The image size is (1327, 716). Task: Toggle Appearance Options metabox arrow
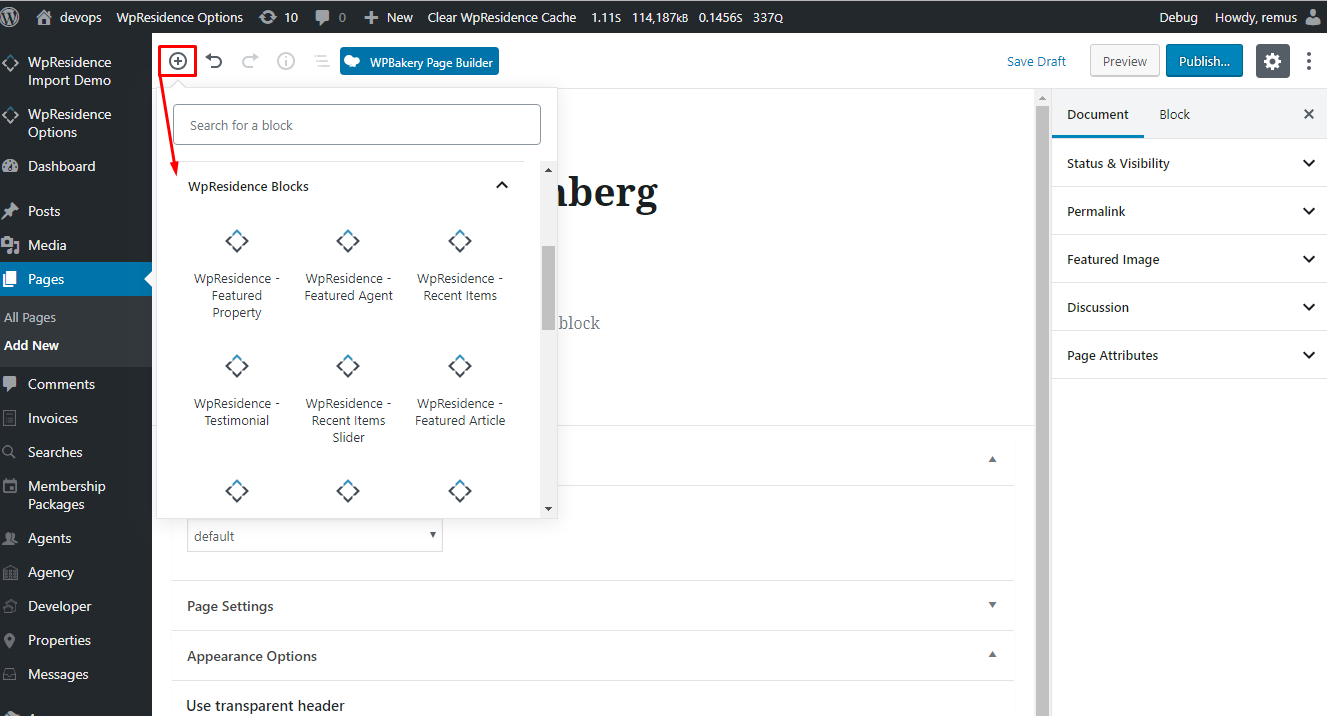[x=992, y=655]
